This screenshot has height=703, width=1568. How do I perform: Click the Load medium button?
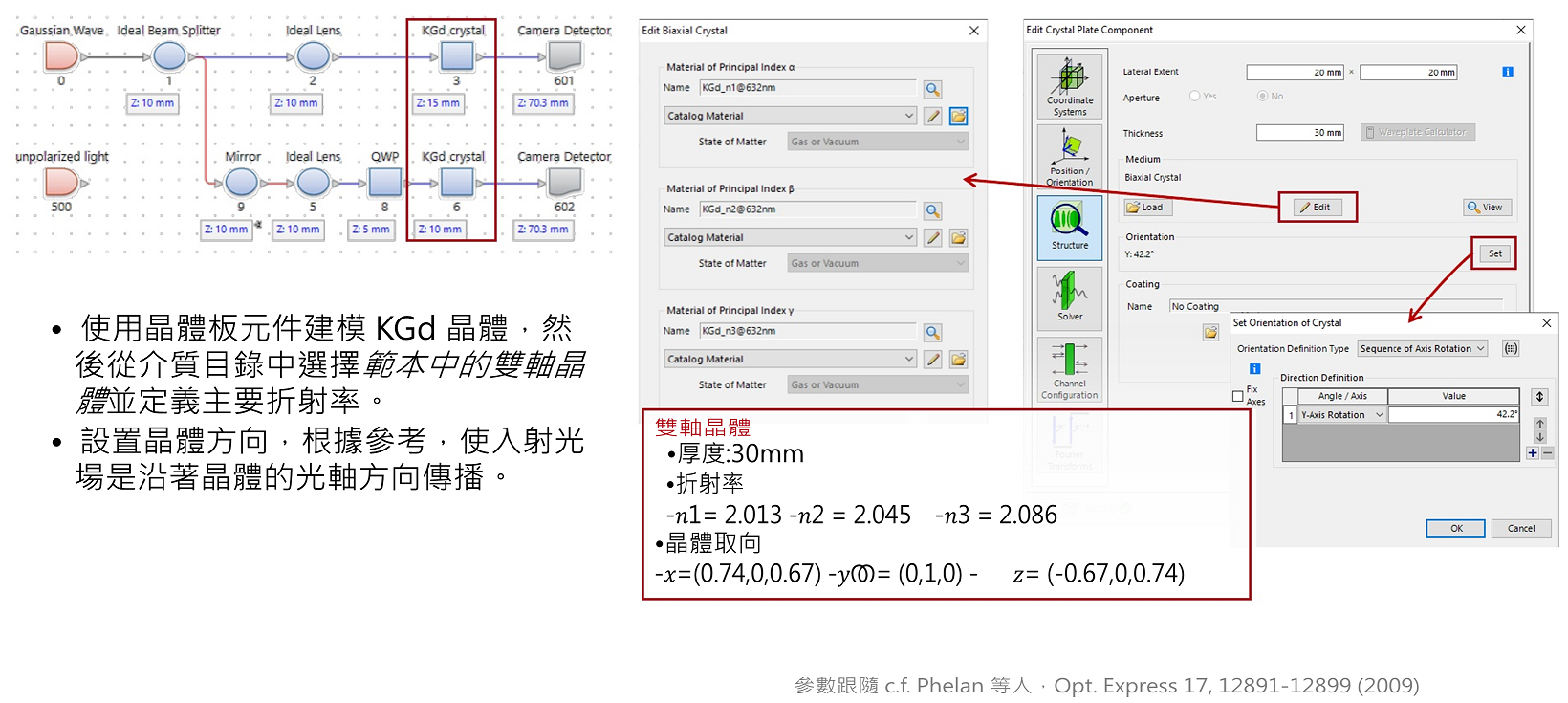pyautogui.click(x=1146, y=207)
